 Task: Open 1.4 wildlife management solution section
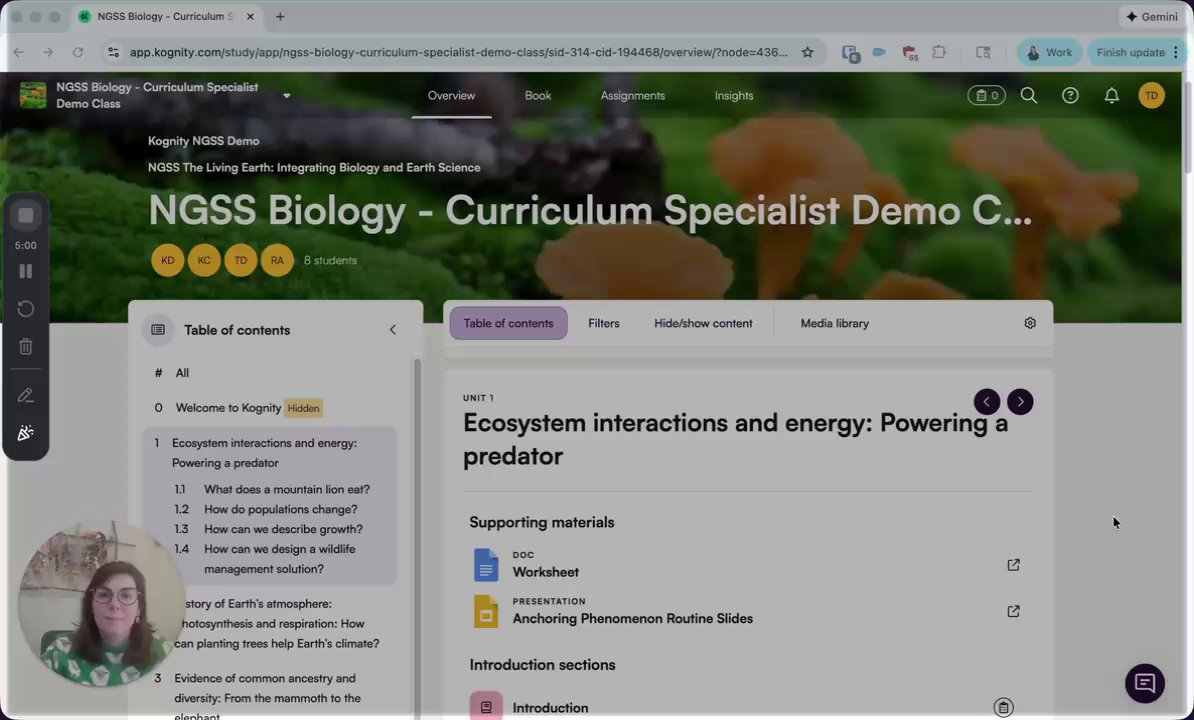279,559
